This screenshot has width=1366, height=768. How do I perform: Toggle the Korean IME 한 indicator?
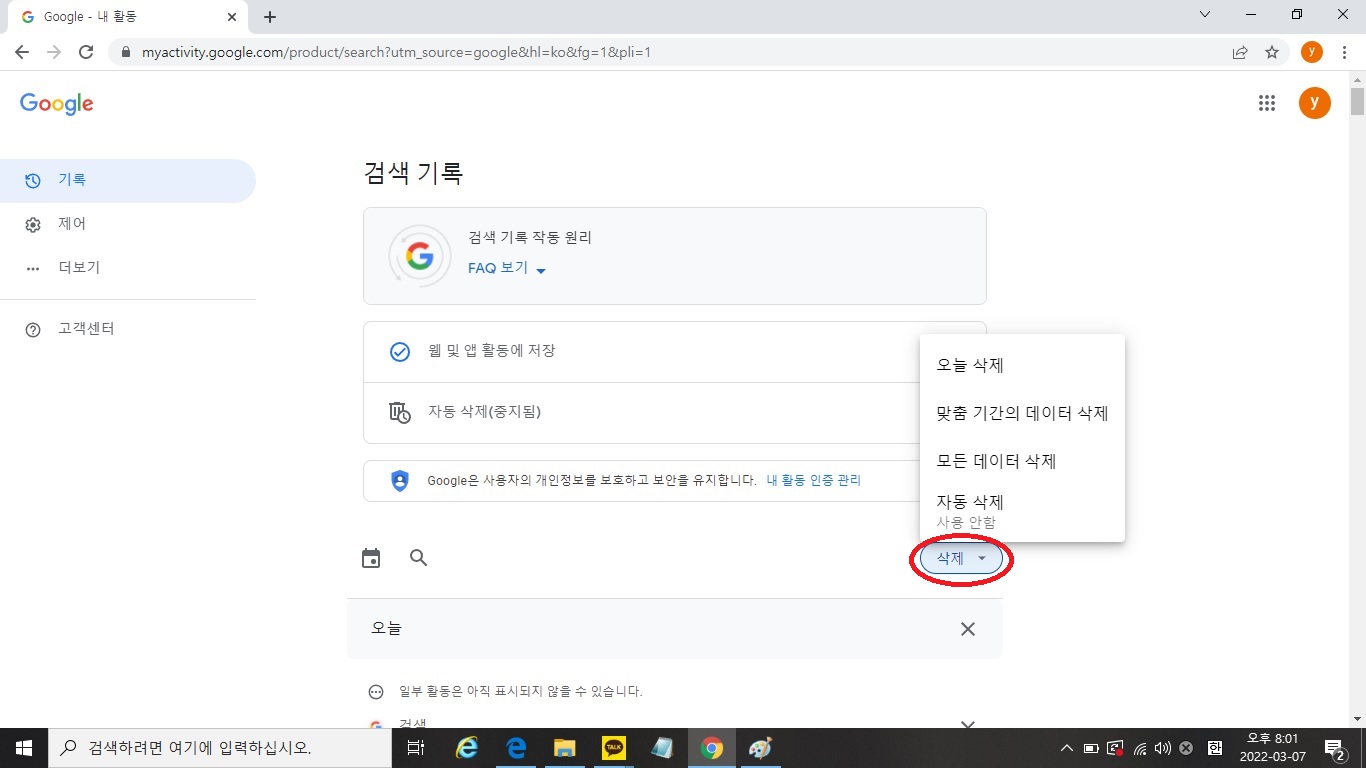point(1215,748)
